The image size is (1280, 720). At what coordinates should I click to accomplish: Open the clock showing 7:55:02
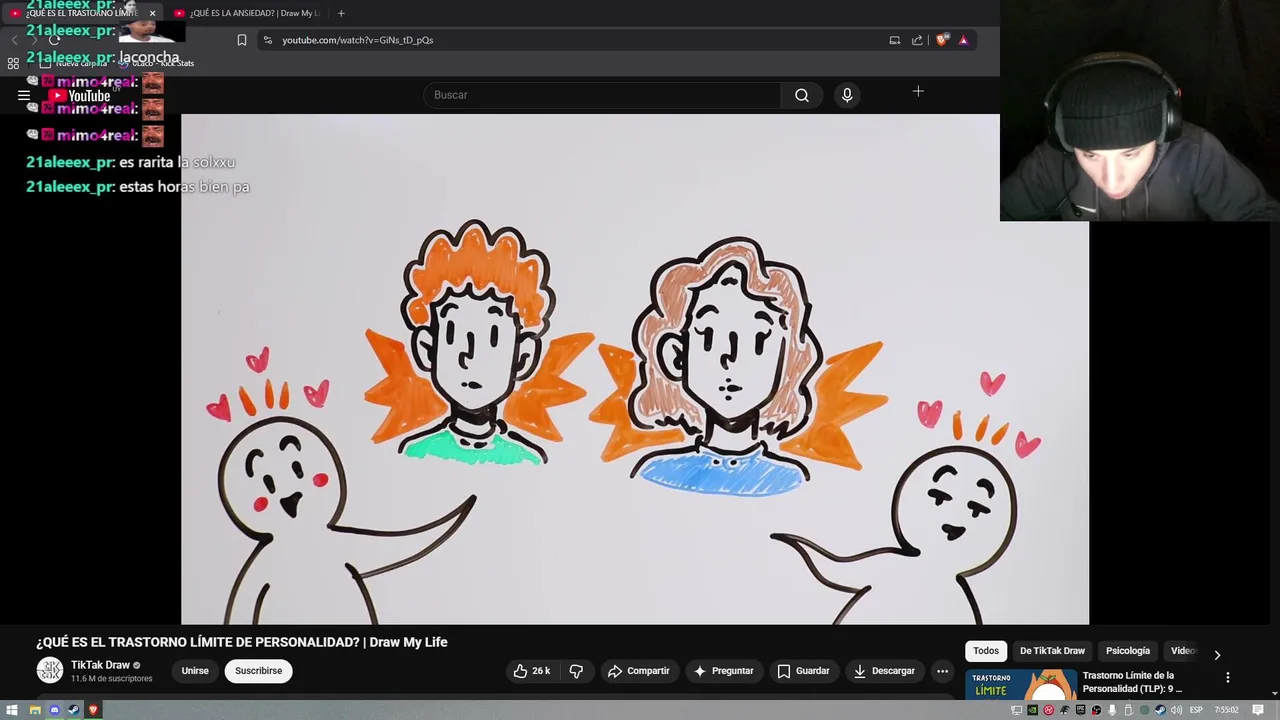1226,710
